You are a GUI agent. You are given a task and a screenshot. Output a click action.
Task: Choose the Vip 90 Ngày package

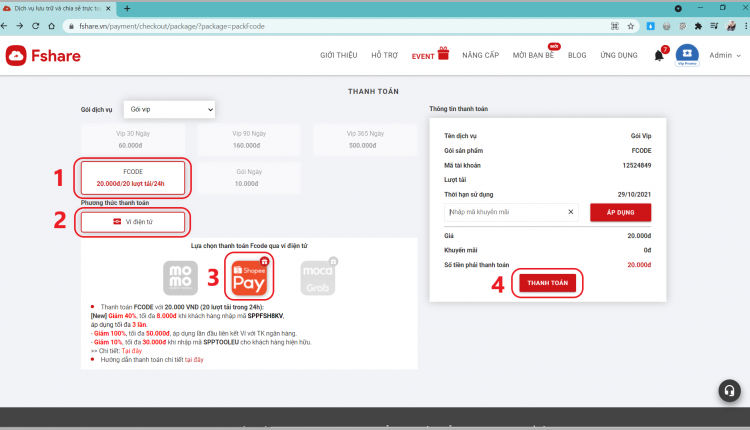tap(249, 139)
